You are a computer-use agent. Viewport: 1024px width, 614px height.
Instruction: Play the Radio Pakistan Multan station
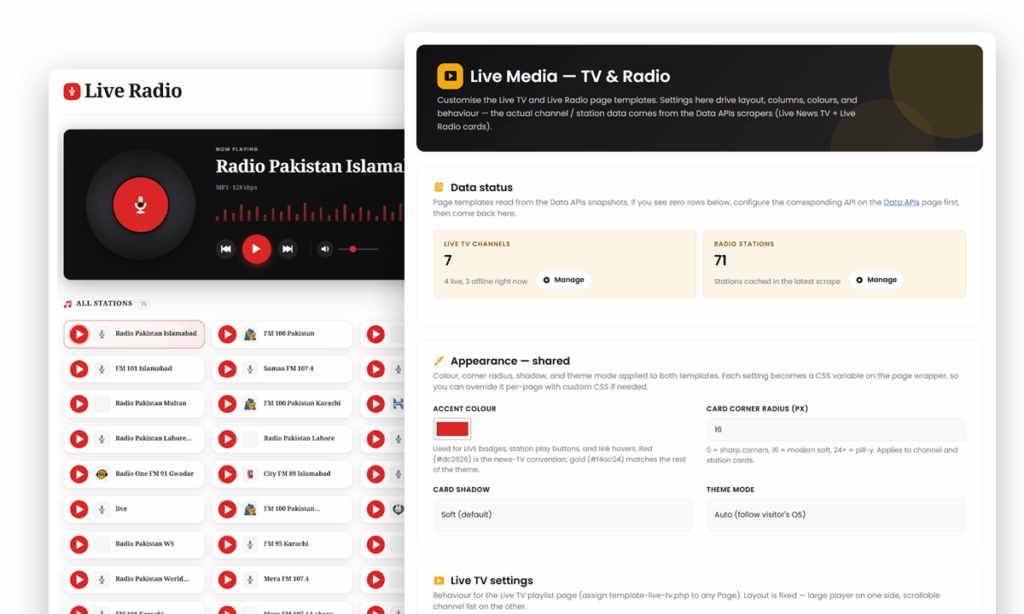tap(79, 404)
